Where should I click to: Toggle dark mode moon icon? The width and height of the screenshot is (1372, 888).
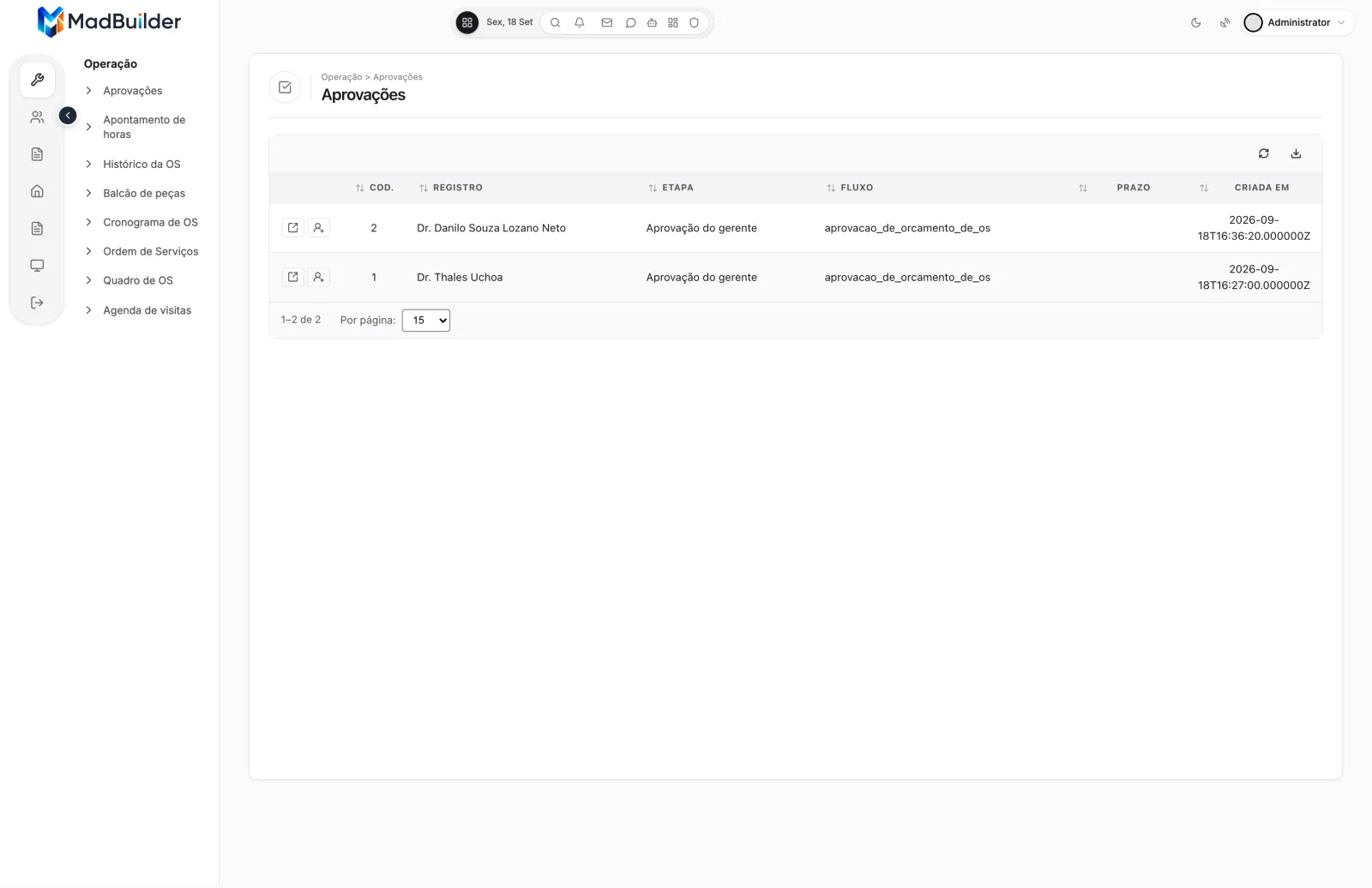[1196, 23]
